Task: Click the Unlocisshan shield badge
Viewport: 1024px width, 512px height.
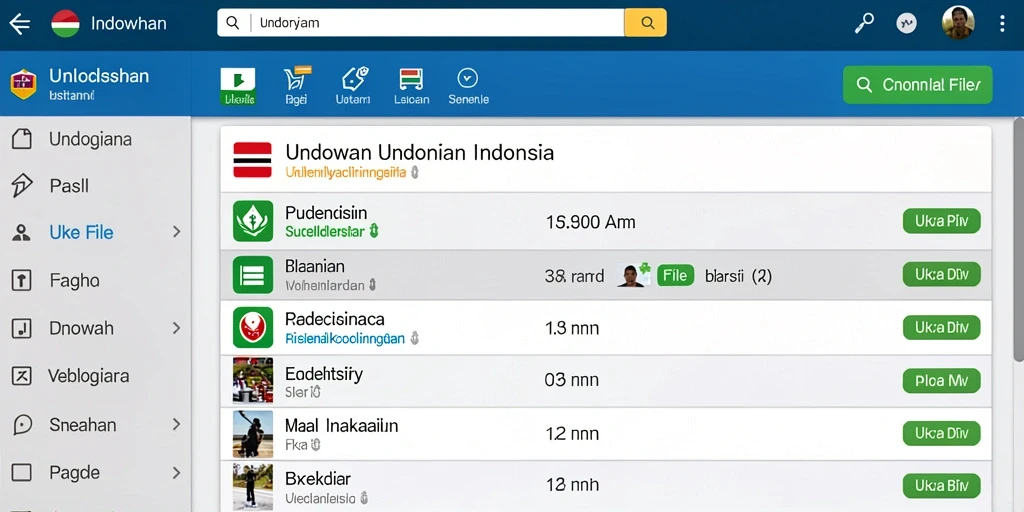Action: [23, 84]
